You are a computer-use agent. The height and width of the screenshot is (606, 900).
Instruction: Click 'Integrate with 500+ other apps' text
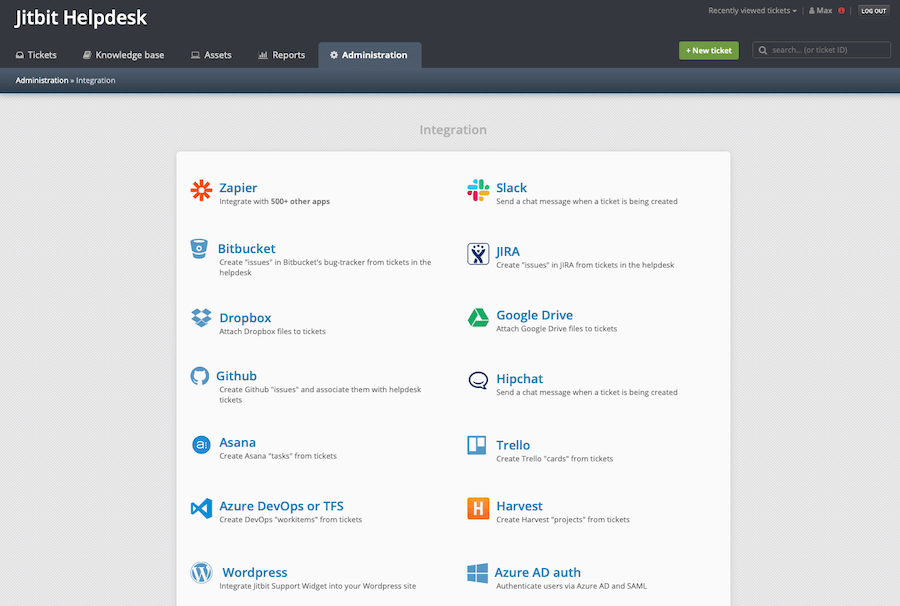click(274, 201)
